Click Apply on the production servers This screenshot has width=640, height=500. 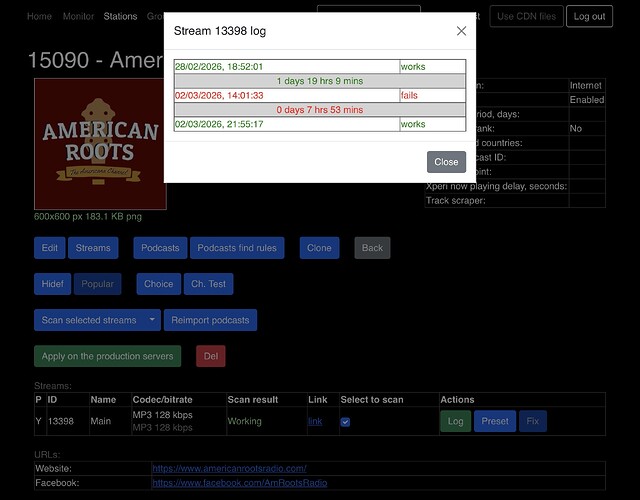(107, 356)
